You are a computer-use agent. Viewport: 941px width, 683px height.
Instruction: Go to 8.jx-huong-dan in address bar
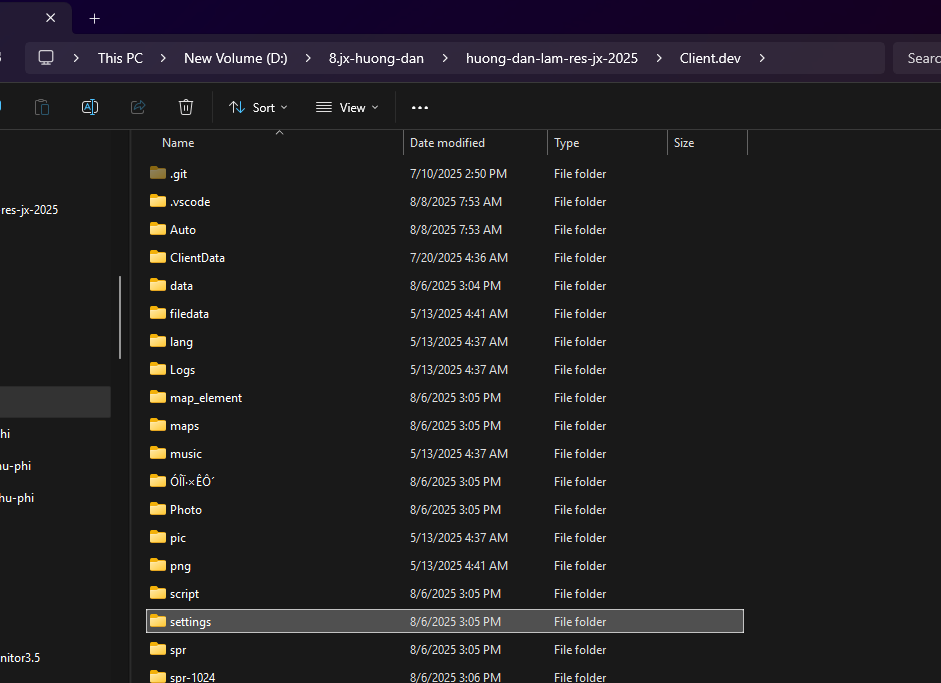tap(376, 58)
